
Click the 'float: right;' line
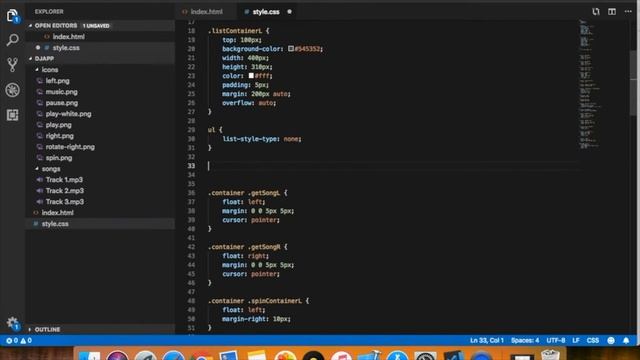[x=245, y=256]
